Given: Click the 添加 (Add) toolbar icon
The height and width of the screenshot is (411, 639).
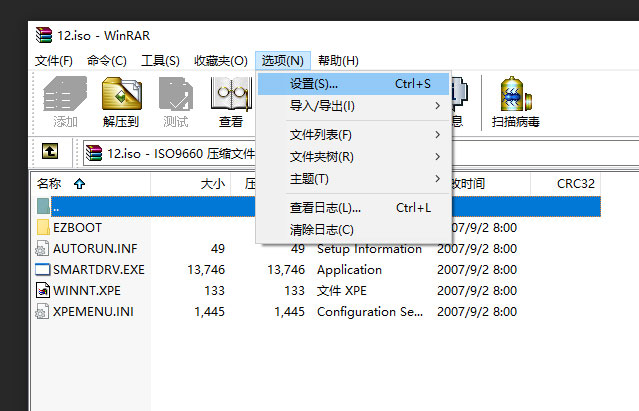Looking at the screenshot, I should [65, 101].
